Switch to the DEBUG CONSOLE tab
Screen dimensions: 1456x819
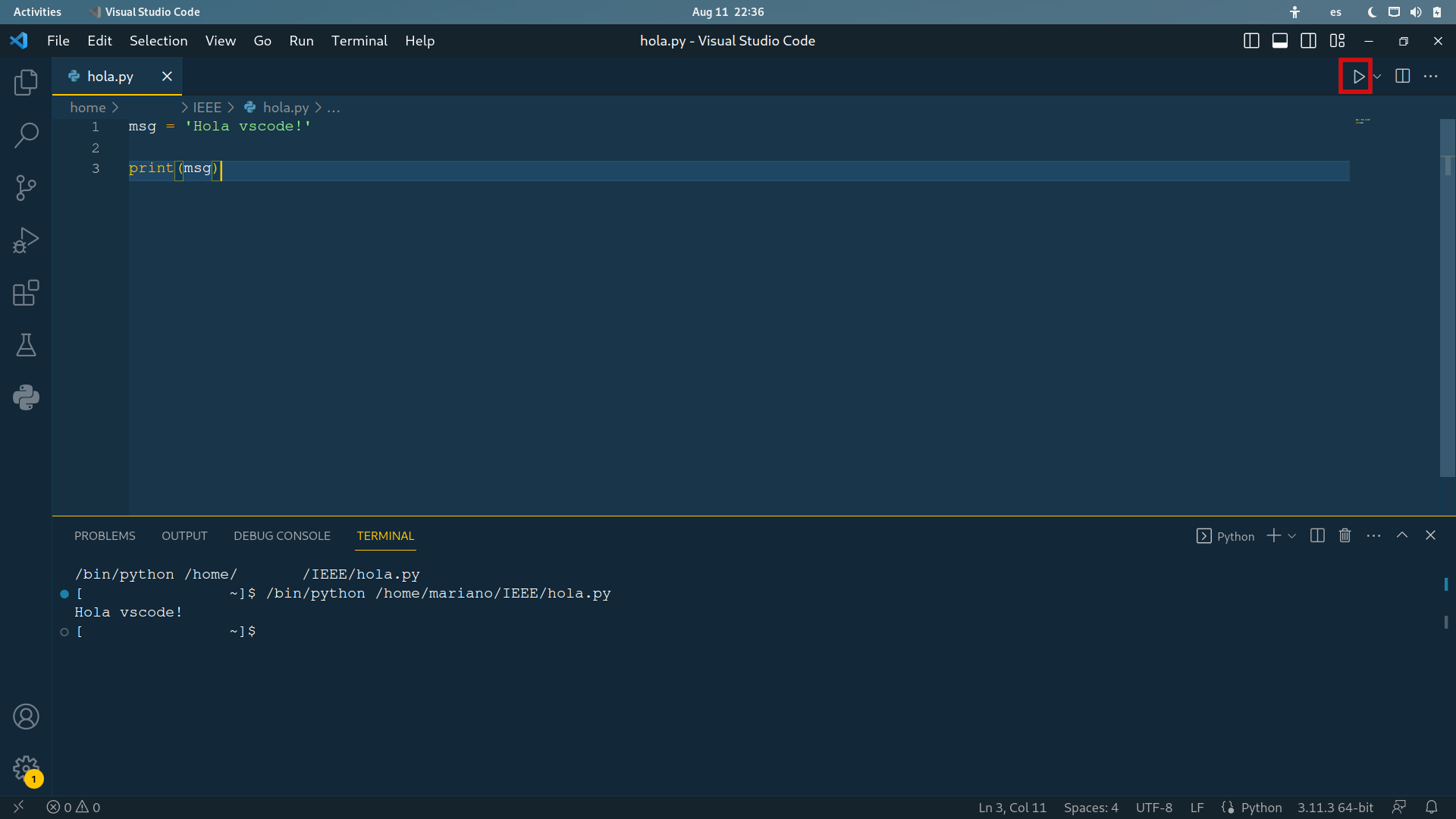tap(281, 536)
